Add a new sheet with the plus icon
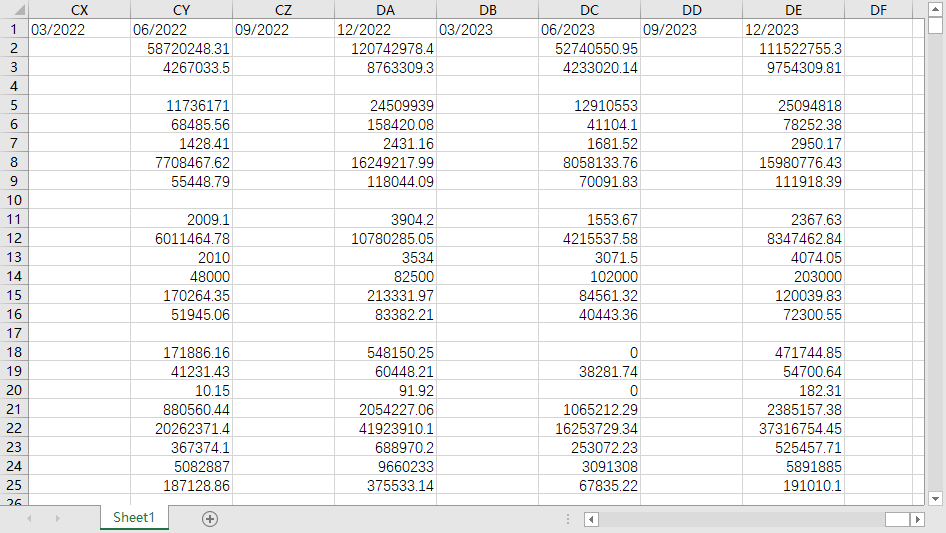The height and width of the screenshot is (533, 946). [210, 519]
